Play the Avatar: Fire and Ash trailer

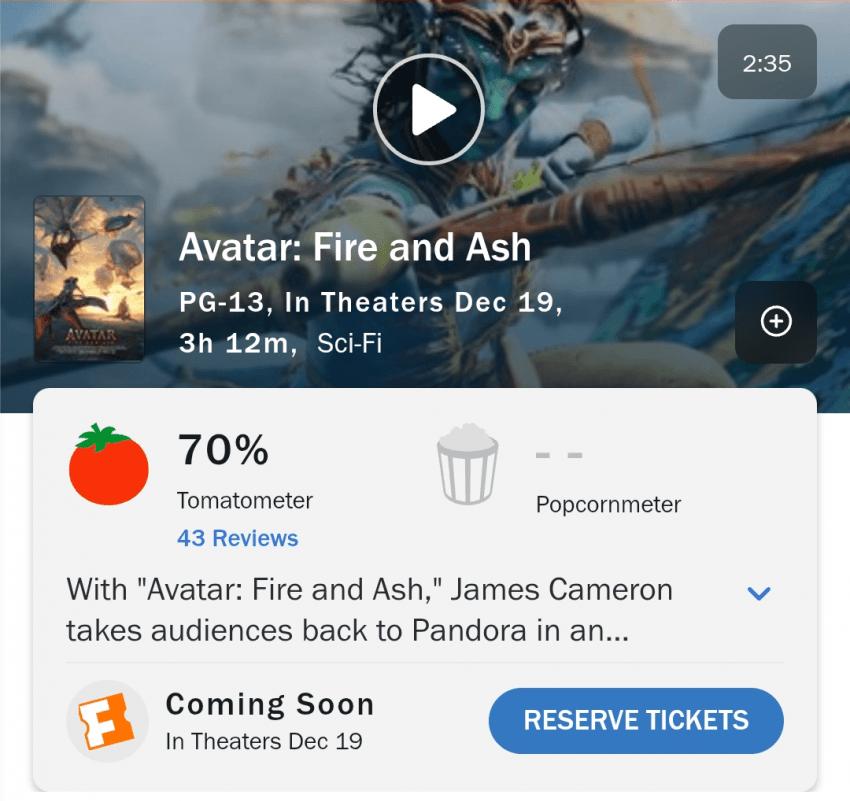428,109
